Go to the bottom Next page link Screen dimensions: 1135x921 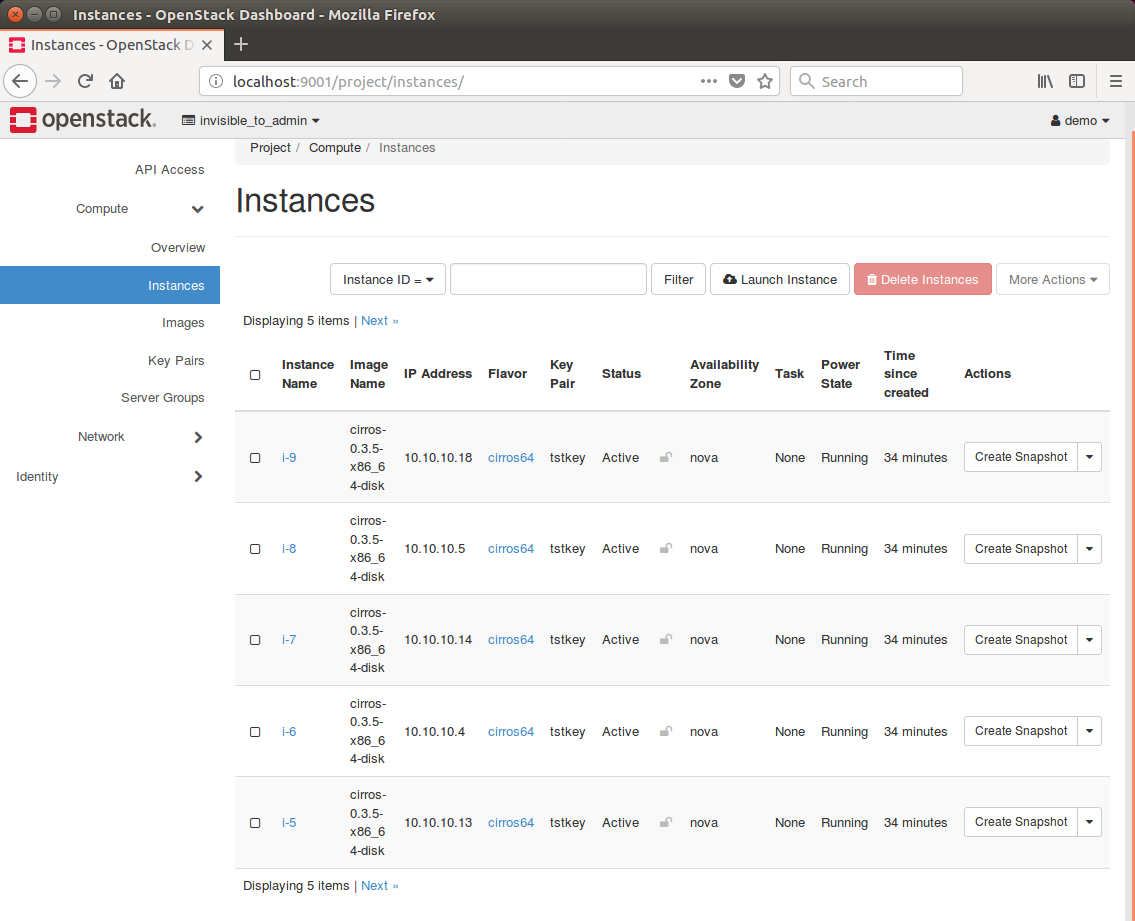tap(379, 886)
